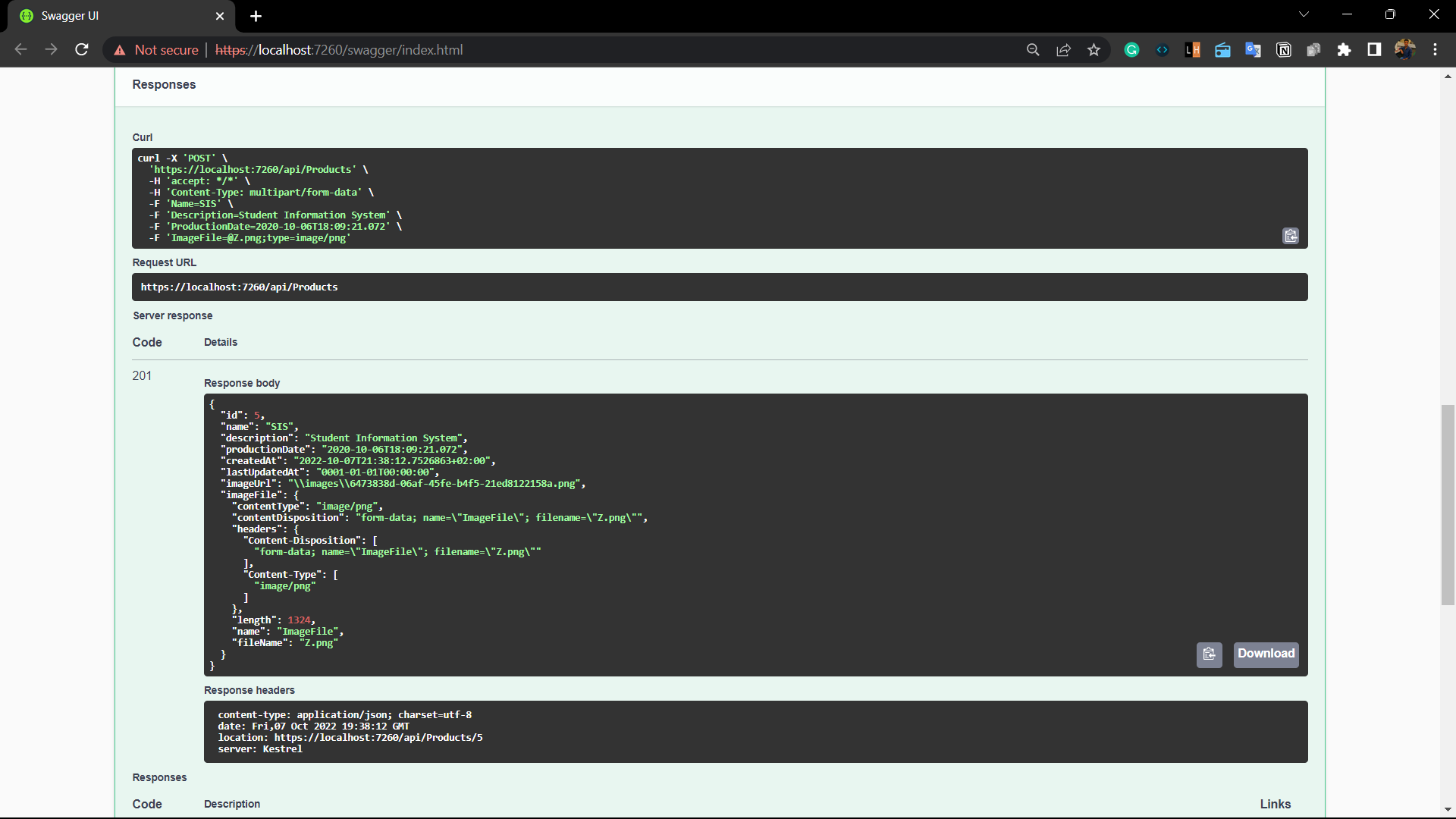Start a page search with the magnifier icon
This screenshot has height=819, width=1456.
pyautogui.click(x=1033, y=49)
